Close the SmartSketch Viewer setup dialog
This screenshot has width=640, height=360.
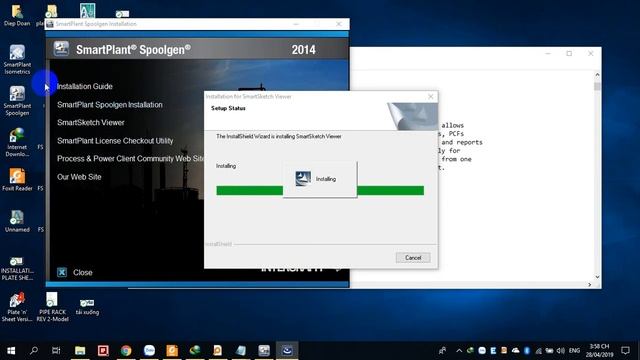(431, 96)
